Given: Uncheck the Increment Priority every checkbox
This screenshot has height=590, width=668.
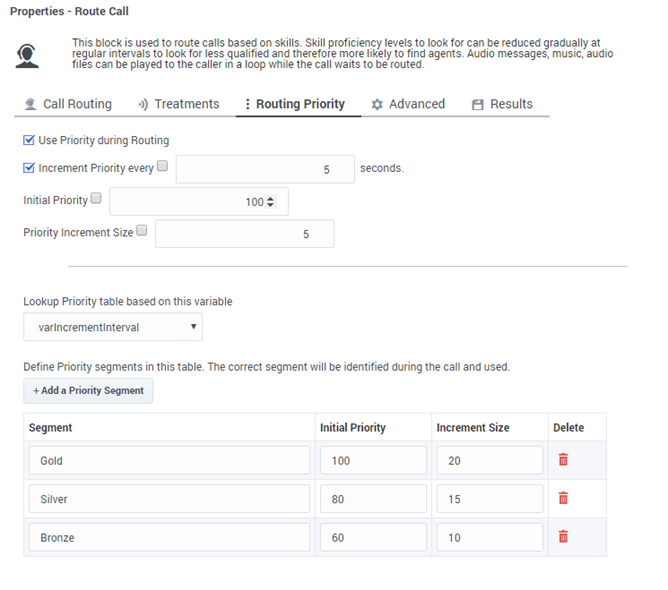Looking at the screenshot, I should 29,168.
